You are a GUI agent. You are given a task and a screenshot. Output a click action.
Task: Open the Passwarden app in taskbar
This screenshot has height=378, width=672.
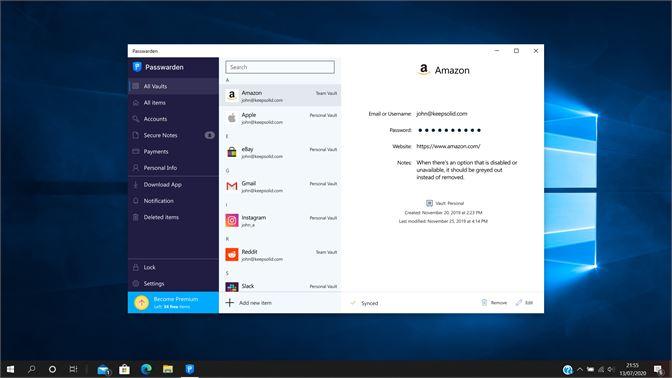tap(189, 369)
